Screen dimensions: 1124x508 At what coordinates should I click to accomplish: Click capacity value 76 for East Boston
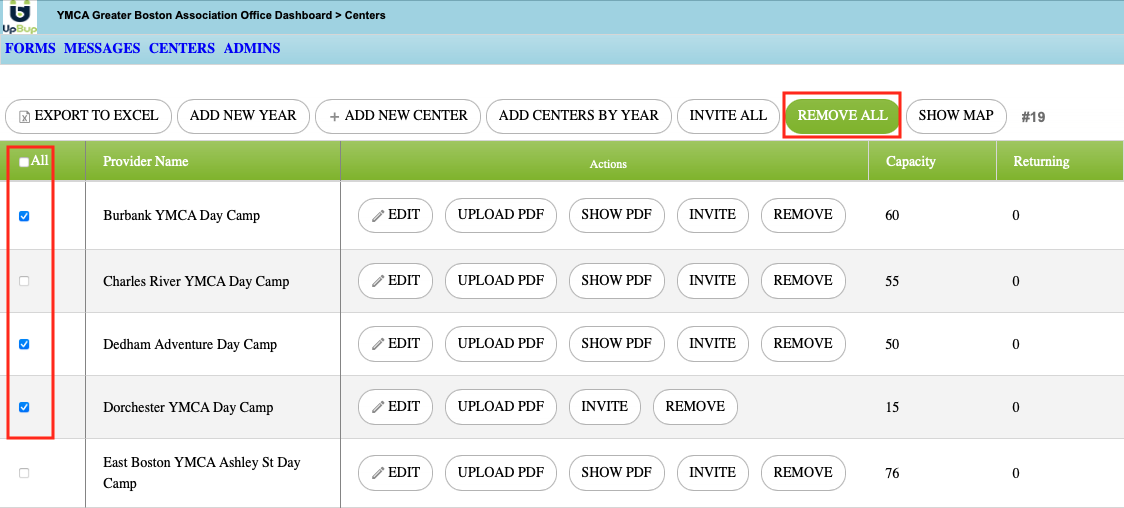(892, 474)
